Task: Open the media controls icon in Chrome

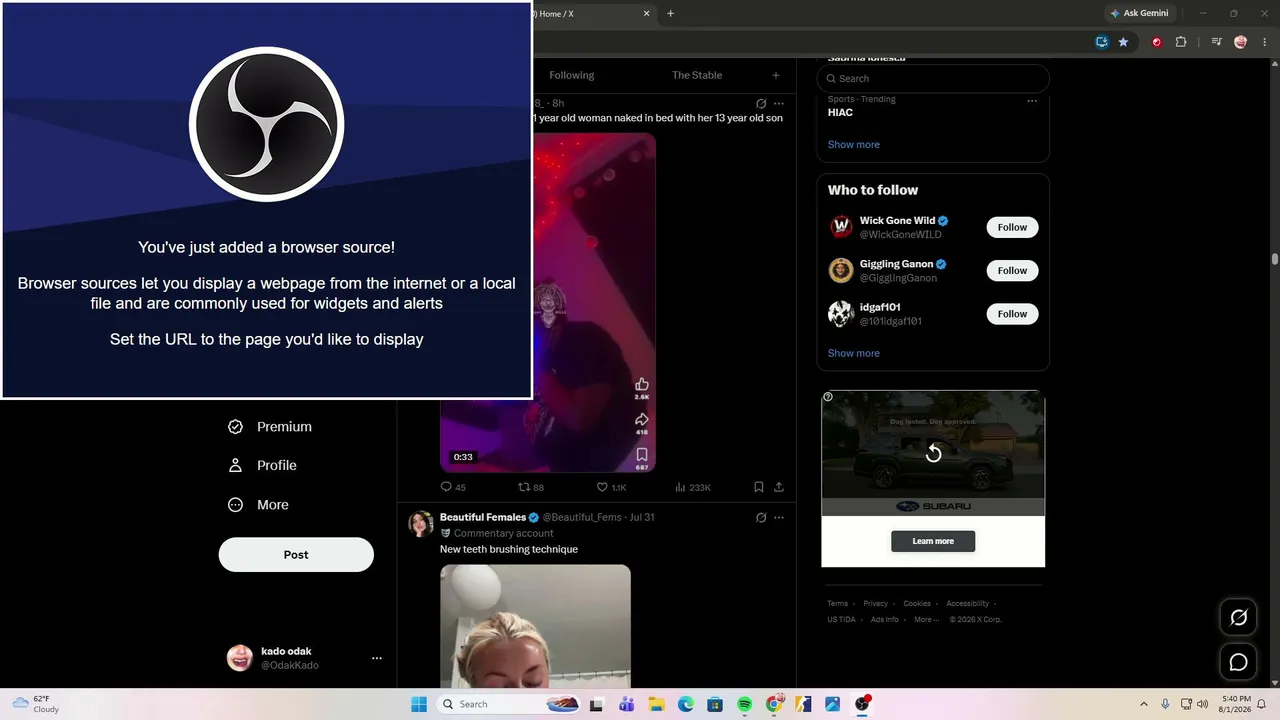Action: click(x=1216, y=42)
